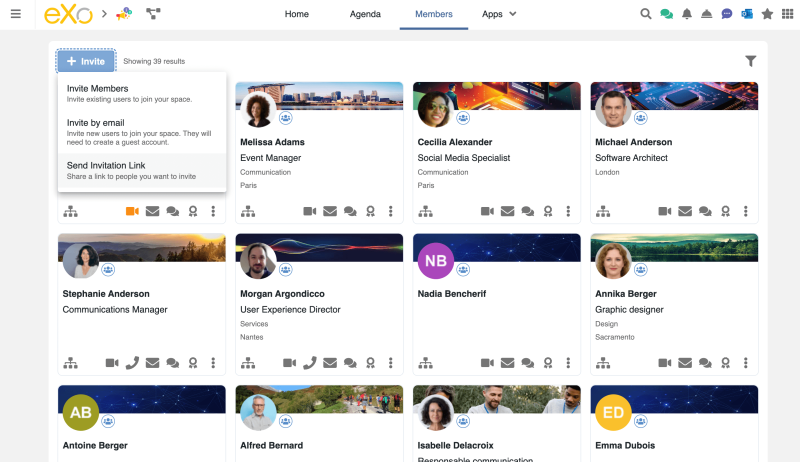This screenshot has height=462, width=800.
Task: Open more options for Morgan Argondicco
Action: tap(391, 363)
